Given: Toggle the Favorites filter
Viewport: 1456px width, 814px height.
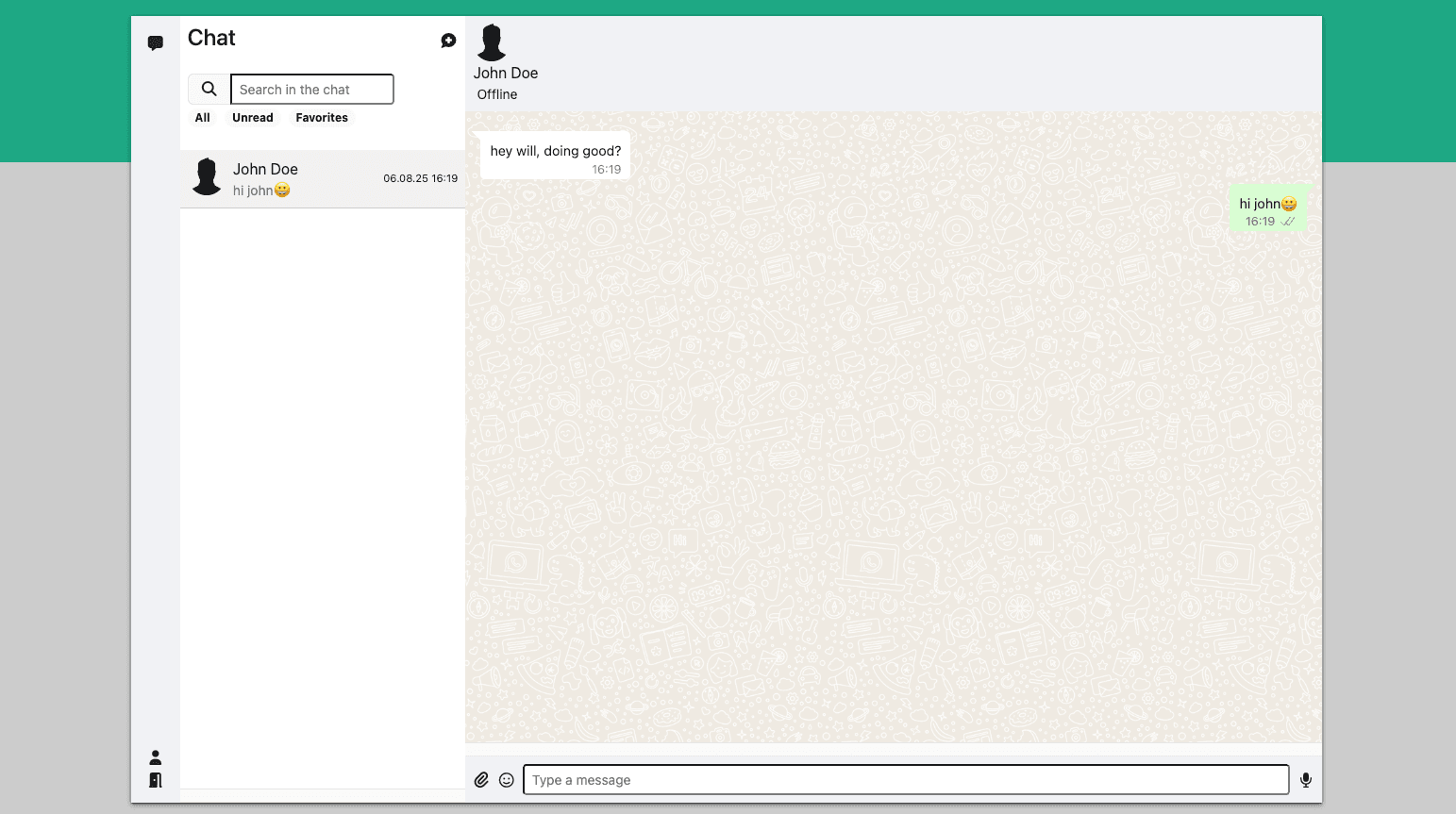Looking at the screenshot, I should point(321,117).
